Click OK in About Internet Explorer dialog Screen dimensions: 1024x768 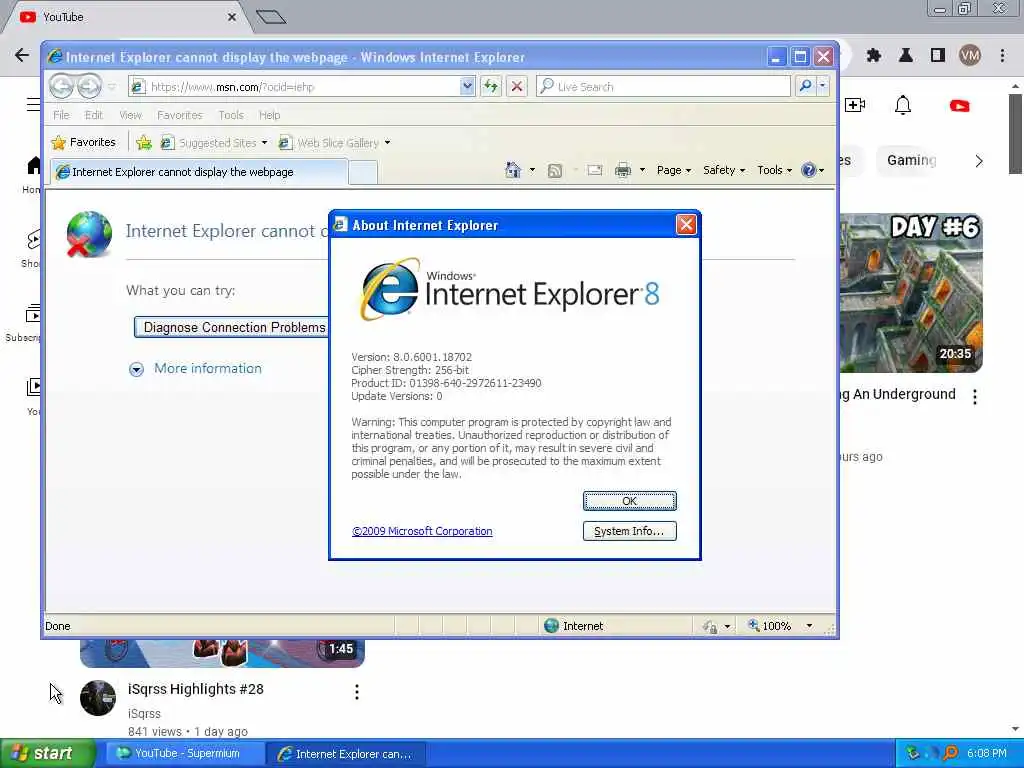(630, 501)
